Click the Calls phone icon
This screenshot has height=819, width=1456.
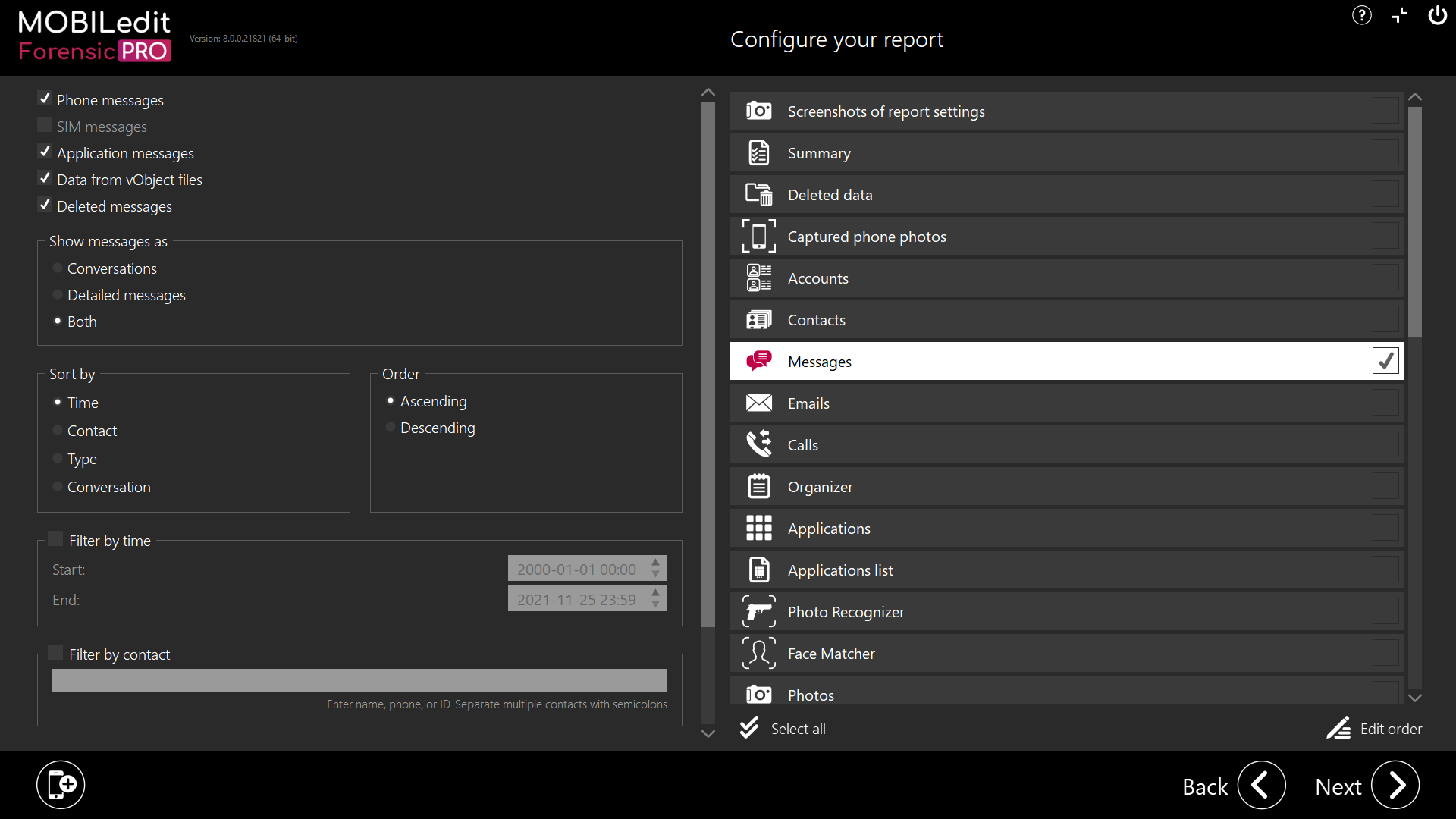click(x=758, y=444)
